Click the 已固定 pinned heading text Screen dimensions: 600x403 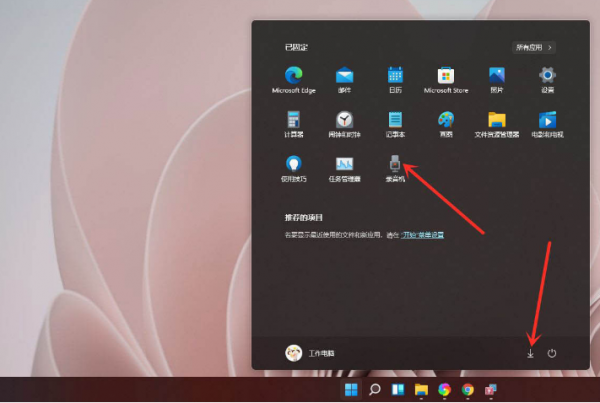296,47
